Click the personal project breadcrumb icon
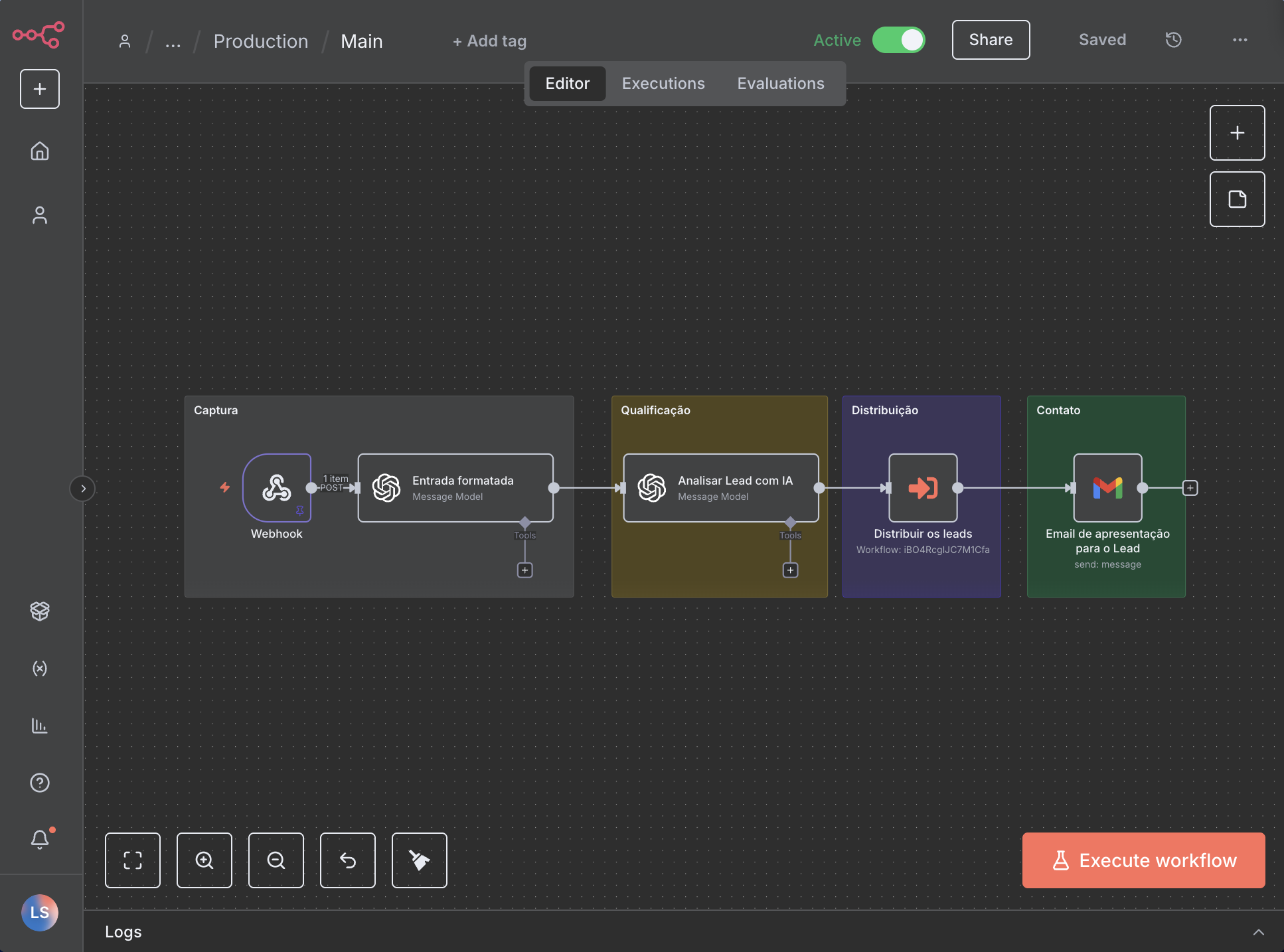This screenshot has width=1284, height=952. (125, 41)
